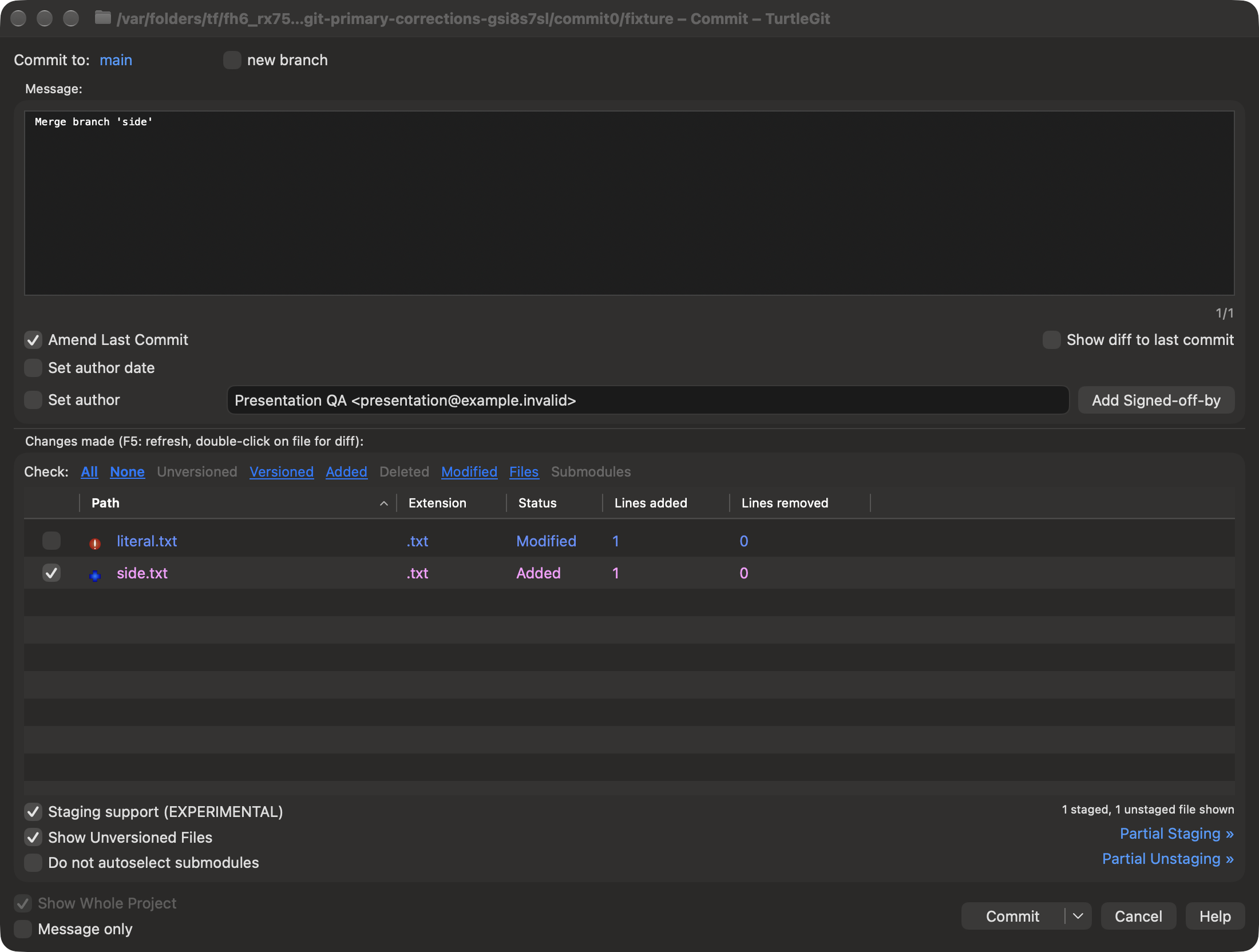Click the Added status of side.txt

(538, 573)
